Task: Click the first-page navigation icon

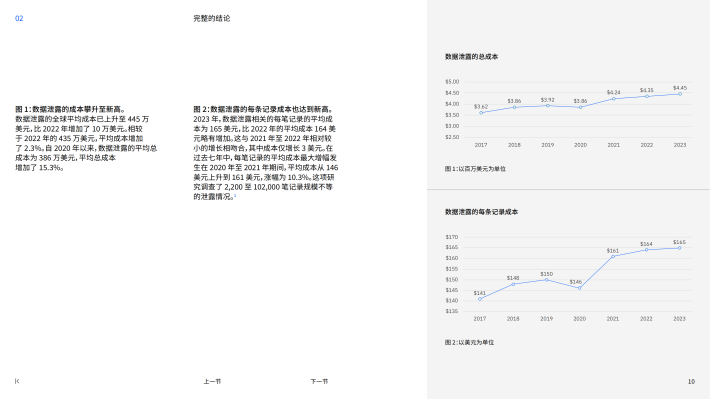Action: pos(17,381)
